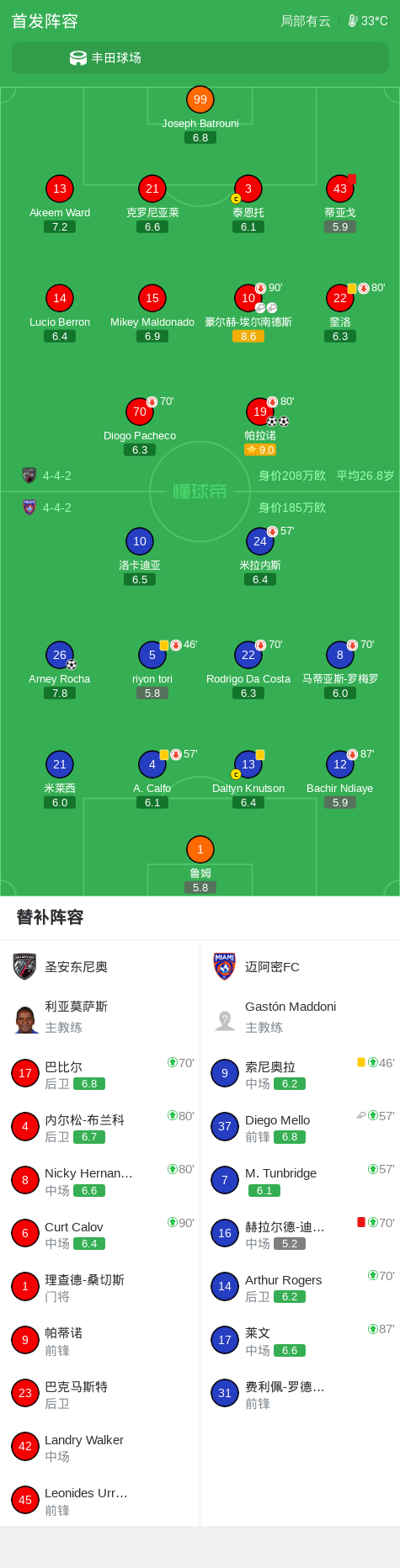
Task: Tap number 26 Arney Rocha circle
Action: 60,655
